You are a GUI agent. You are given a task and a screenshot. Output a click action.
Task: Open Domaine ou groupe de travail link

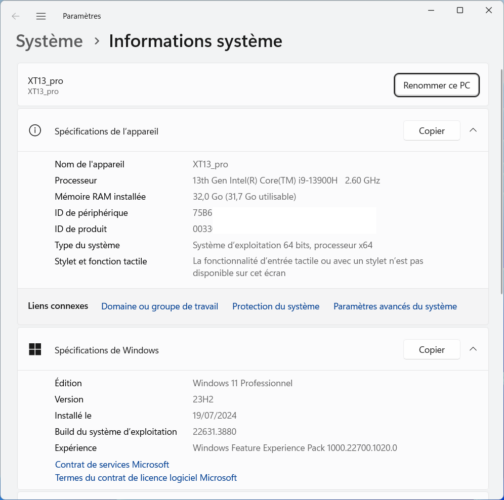pos(160,306)
